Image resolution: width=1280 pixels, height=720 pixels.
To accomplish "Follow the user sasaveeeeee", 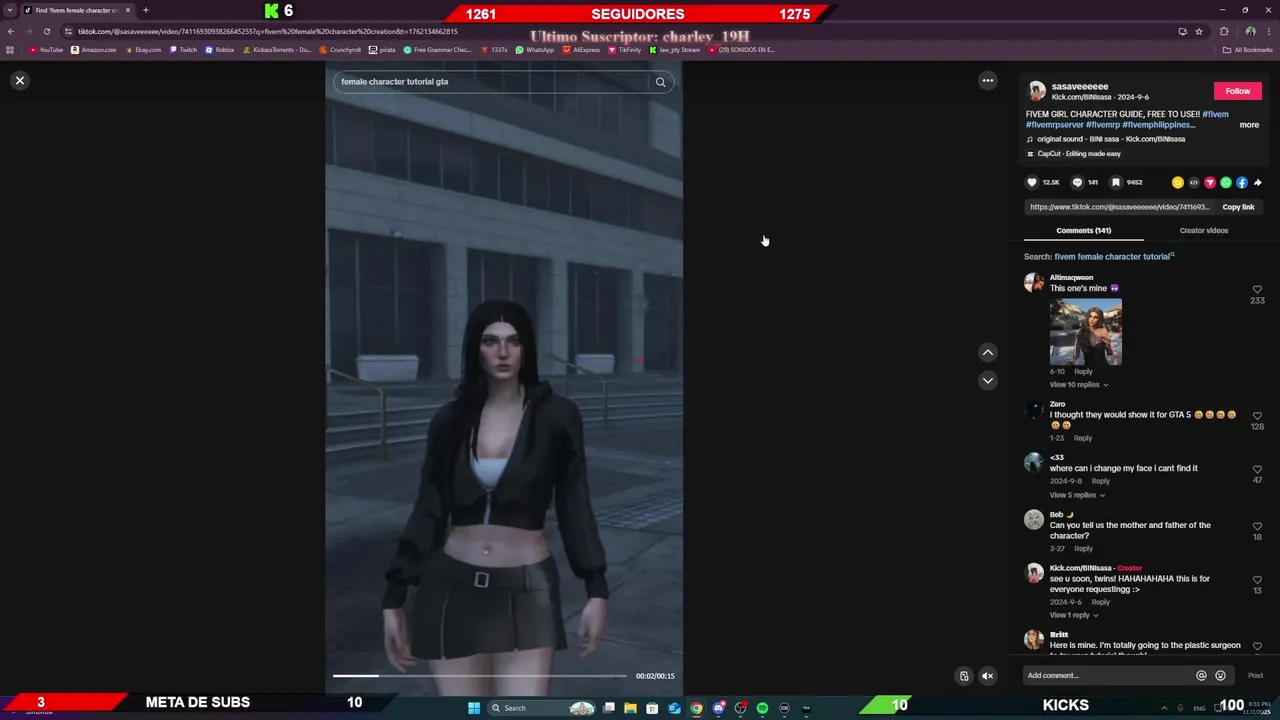I will 1238,91.
